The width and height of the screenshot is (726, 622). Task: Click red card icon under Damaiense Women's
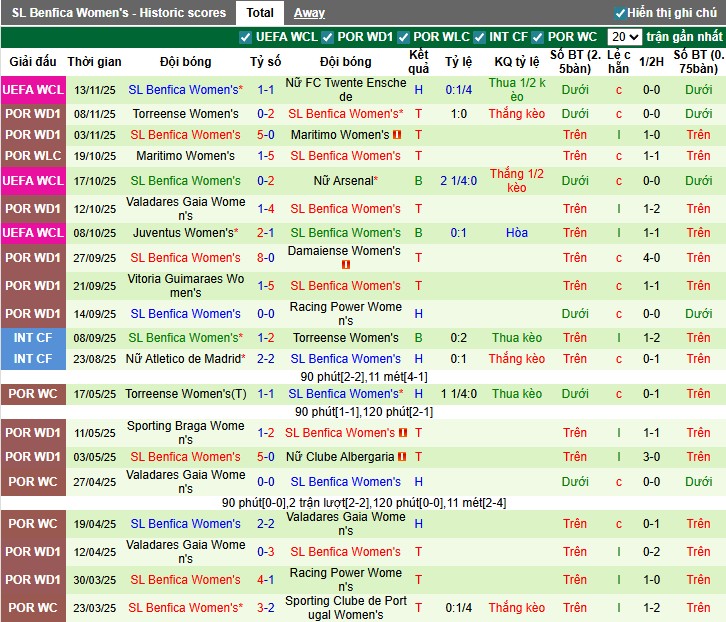tap(346, 265)
